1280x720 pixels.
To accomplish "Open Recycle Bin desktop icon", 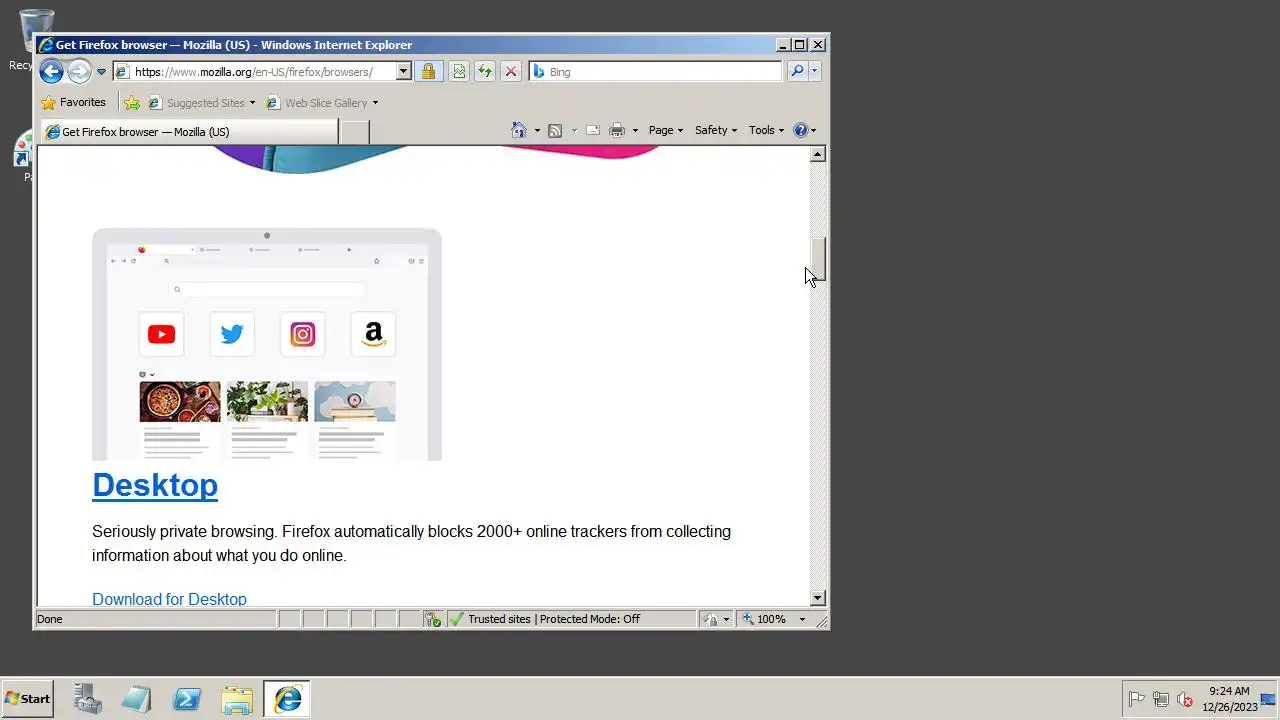I will (x=35, y=40).
